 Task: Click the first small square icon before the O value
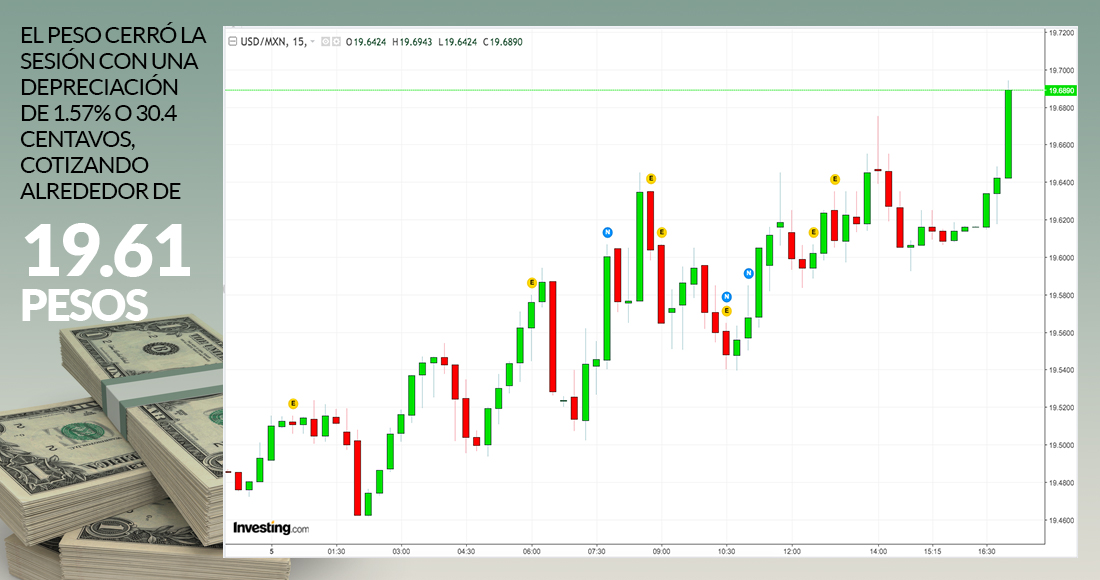click(x=324, y=42)
